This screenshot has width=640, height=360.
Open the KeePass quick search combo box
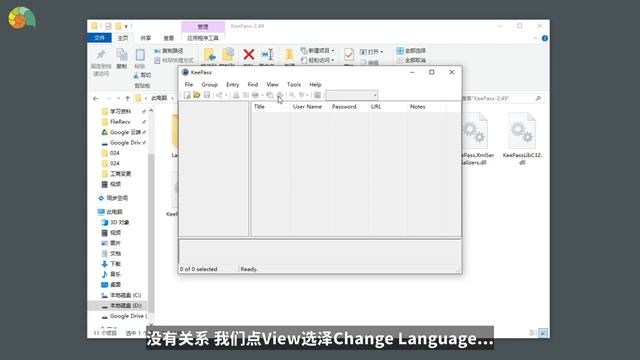click(352, 95)
